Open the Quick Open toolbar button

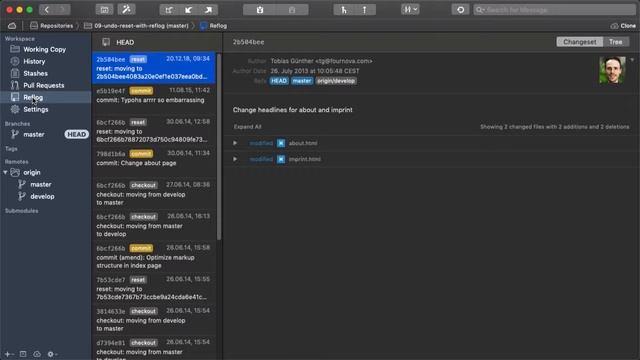point(104,10)
